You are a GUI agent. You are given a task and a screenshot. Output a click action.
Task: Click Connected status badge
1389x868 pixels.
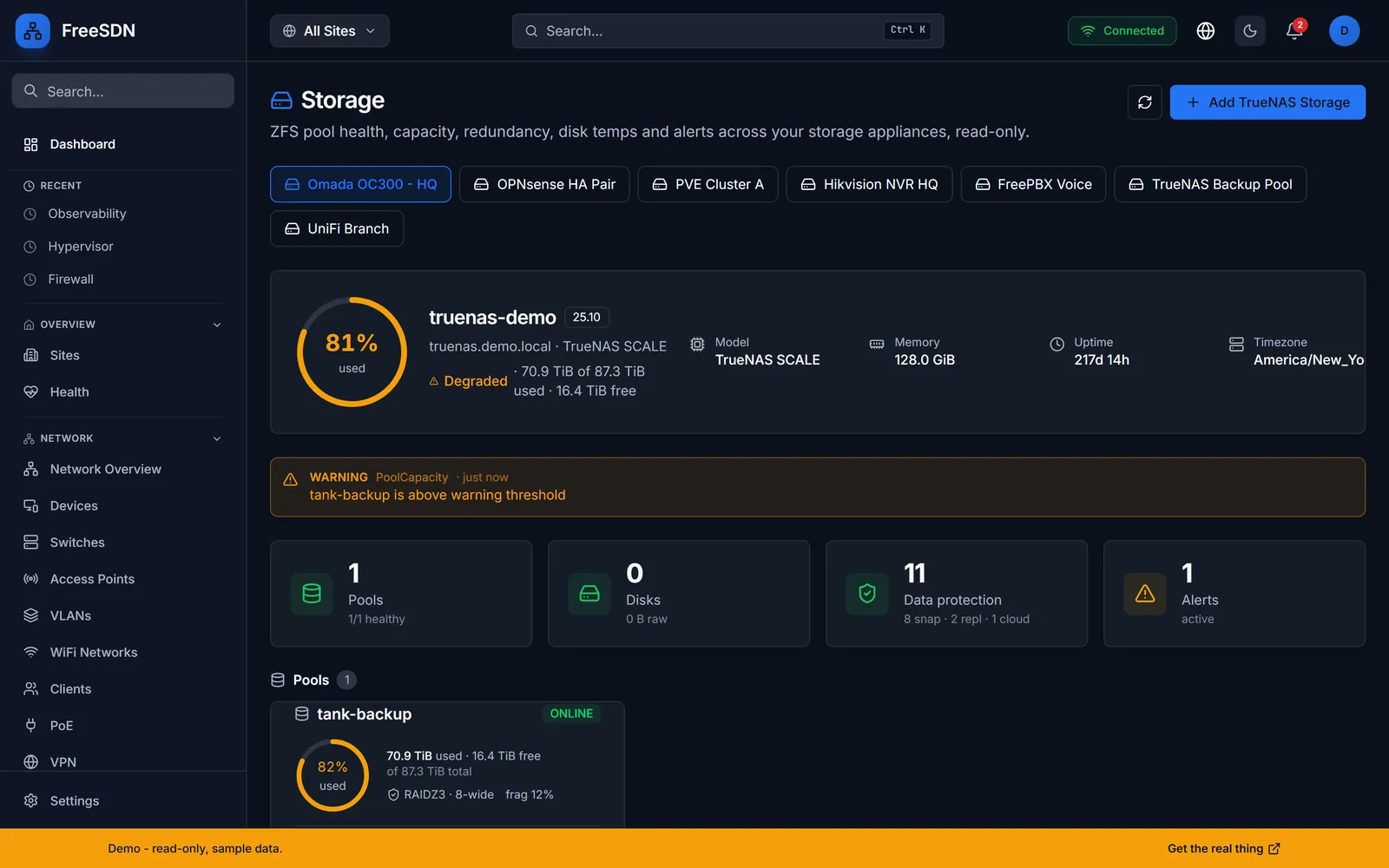[1122, 31]
